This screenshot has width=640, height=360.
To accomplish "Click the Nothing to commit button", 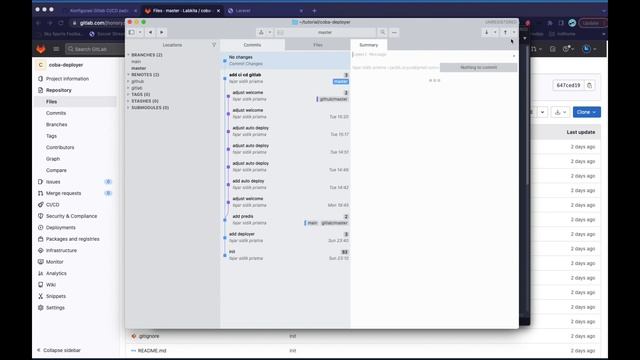I will click(x=478, y=68).
